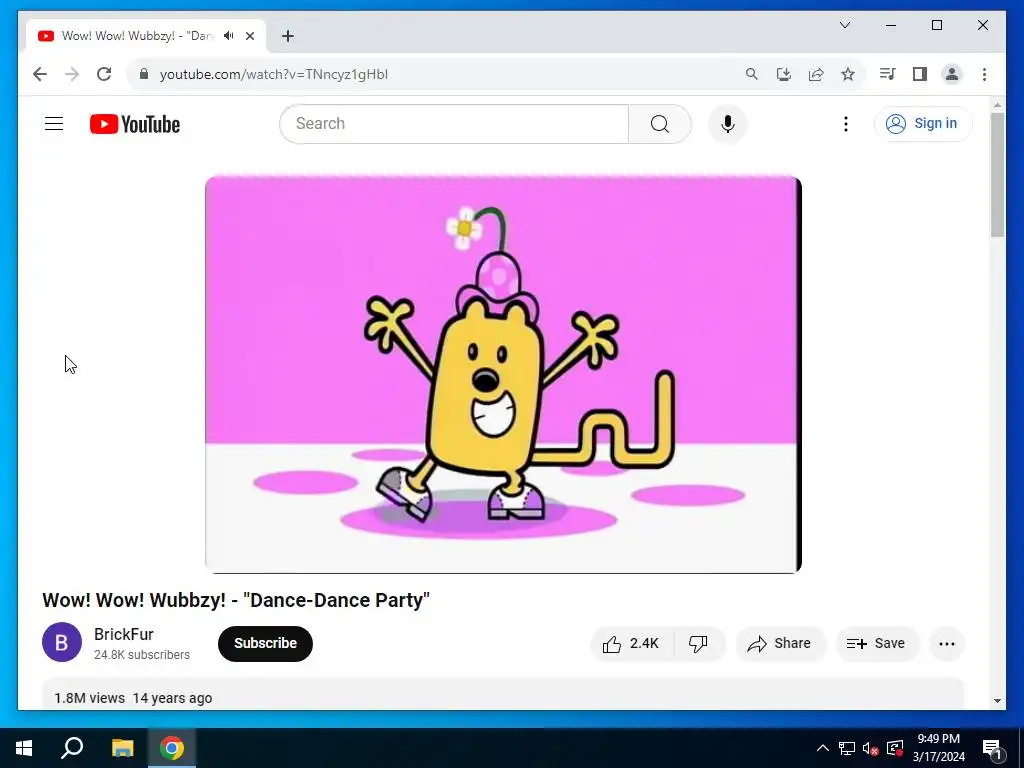This screenshot has width=1024, height=768.
Task: Open a new browser tab
Action: [287, 36]
